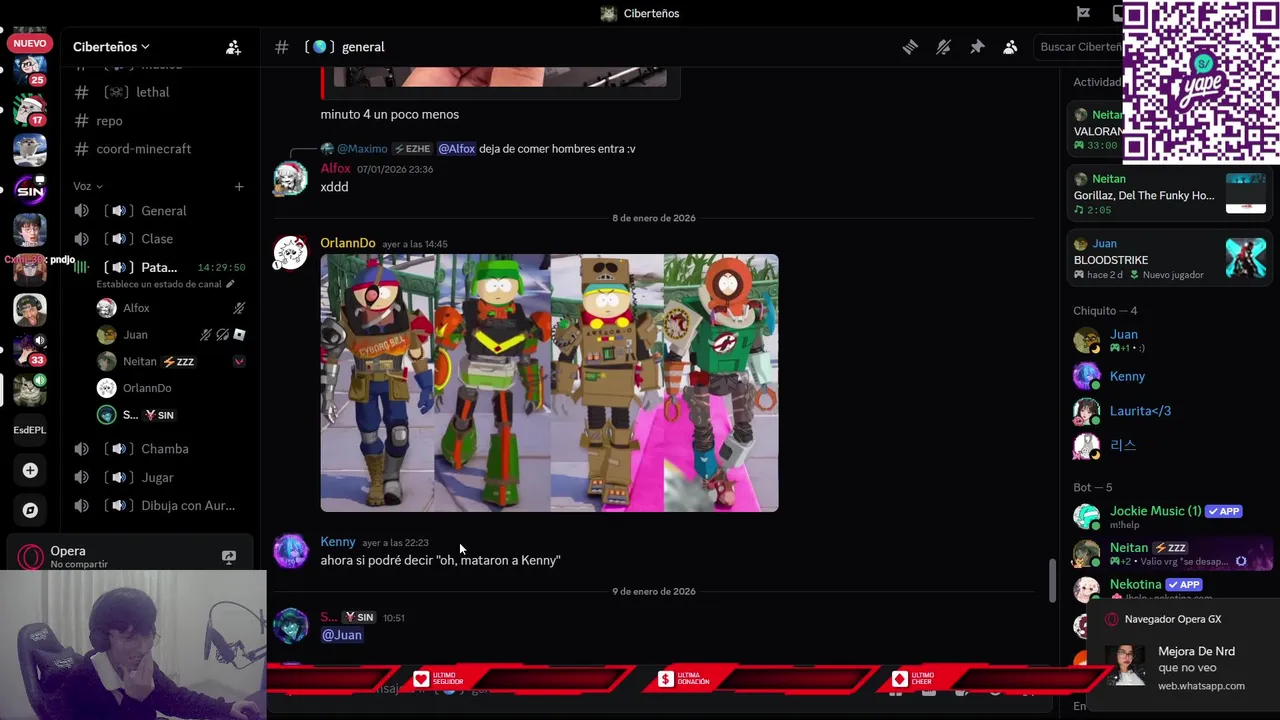The width and height of the screenshot is (1280, 720).
Task: Click the general channel name in header
Action: click(x=363, y=47)
